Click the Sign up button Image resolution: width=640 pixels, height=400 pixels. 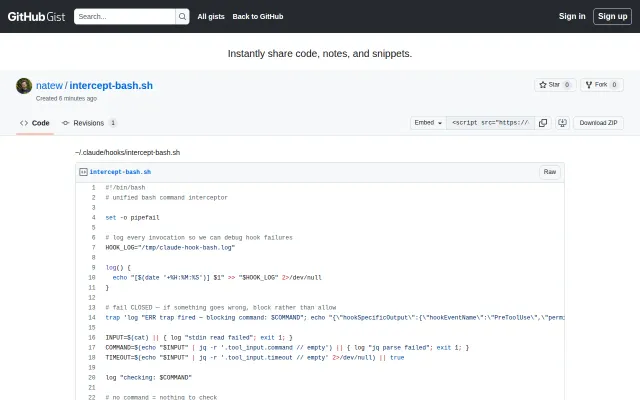tap(612, 16)
